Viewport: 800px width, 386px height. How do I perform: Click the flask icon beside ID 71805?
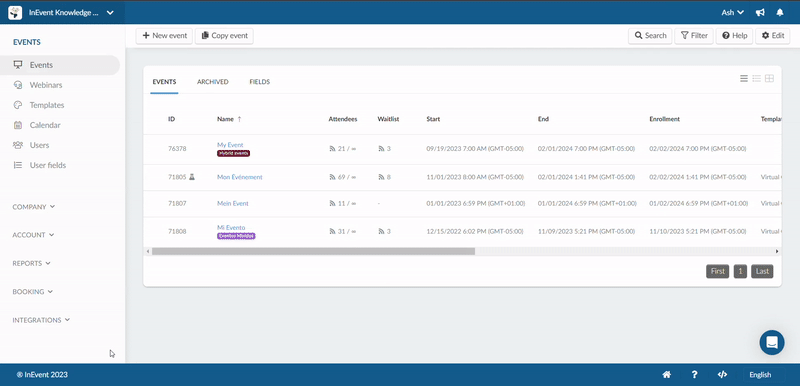click(192, 177)
